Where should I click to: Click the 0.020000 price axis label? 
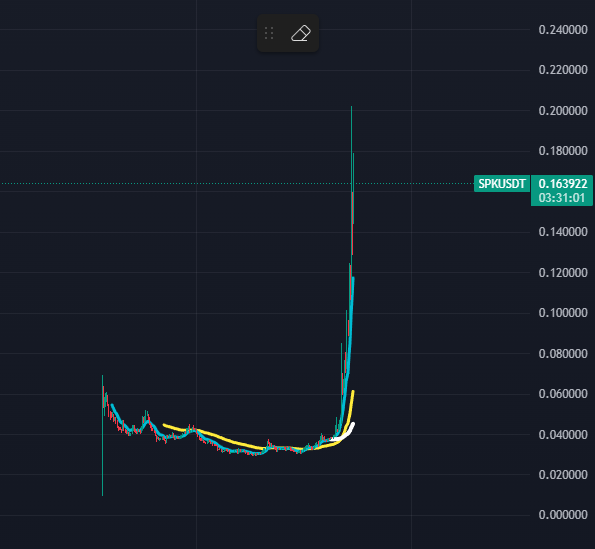pyautogui.click(x=563, y=475)
